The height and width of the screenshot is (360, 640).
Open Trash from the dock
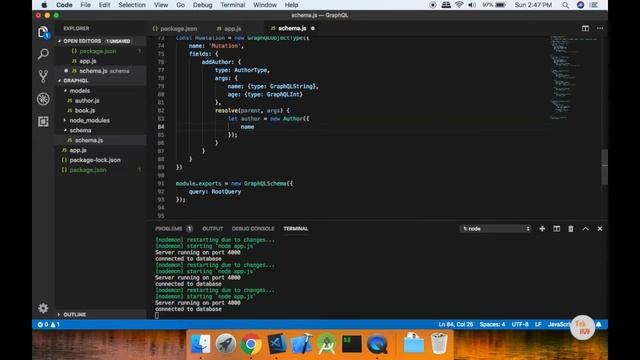tap(439, 344)
